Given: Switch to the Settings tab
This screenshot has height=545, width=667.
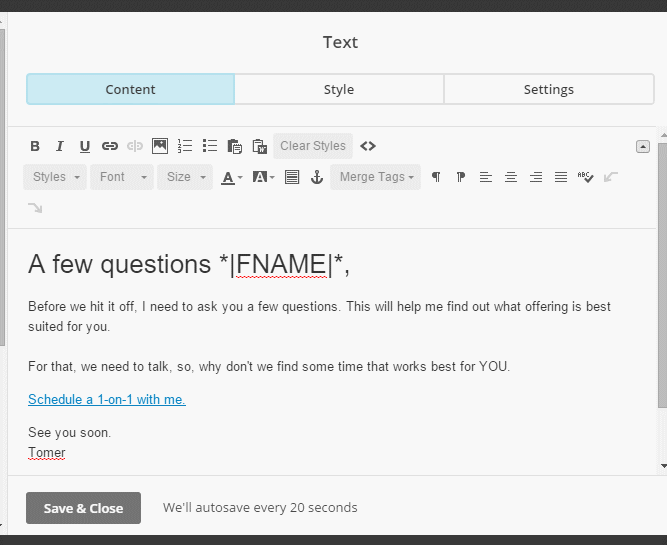Looking at the screenshot, I should 549,89.
